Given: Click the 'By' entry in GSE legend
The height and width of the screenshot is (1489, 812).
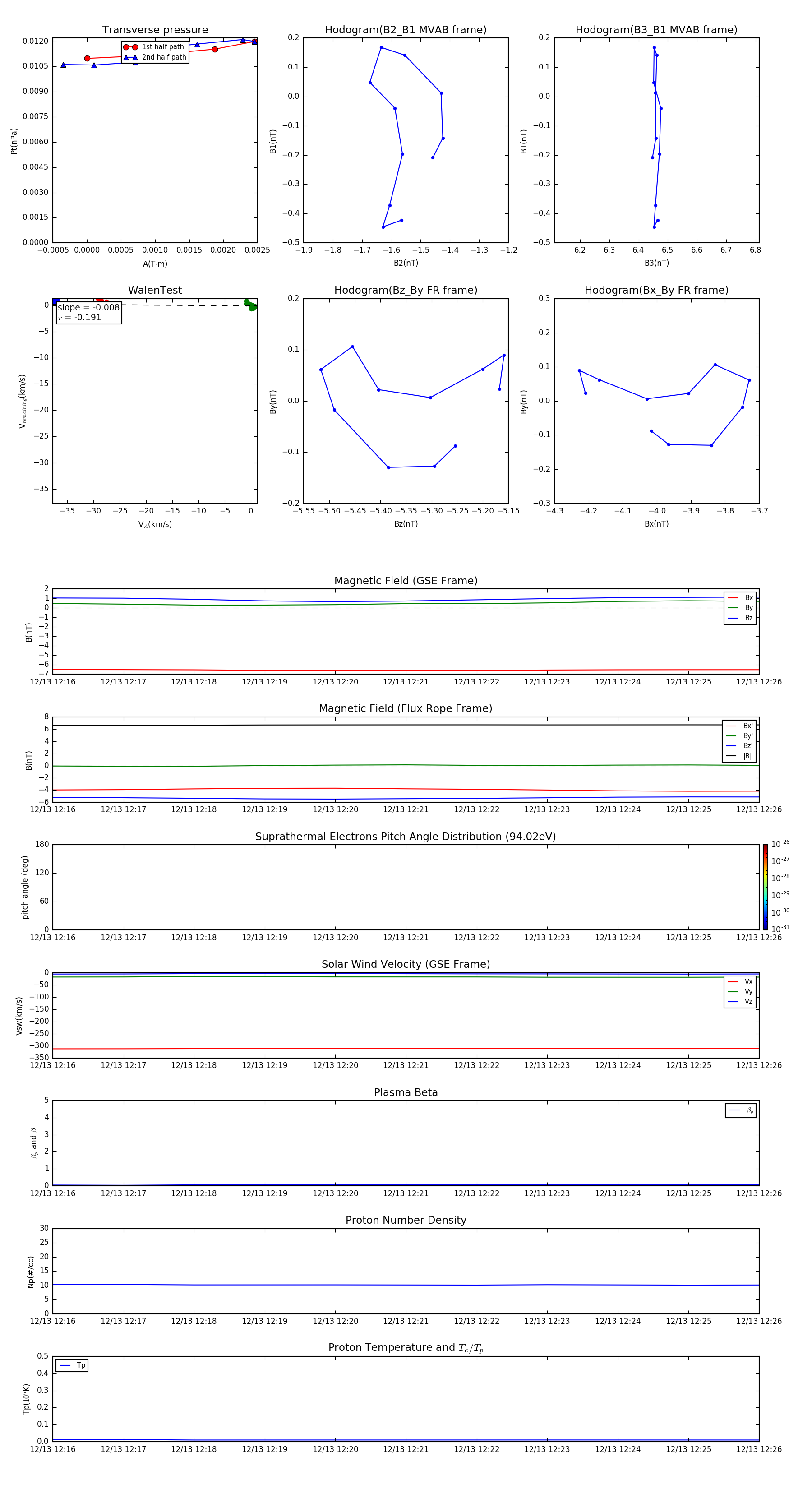Looking at the screenshot, I should (740, 608).
